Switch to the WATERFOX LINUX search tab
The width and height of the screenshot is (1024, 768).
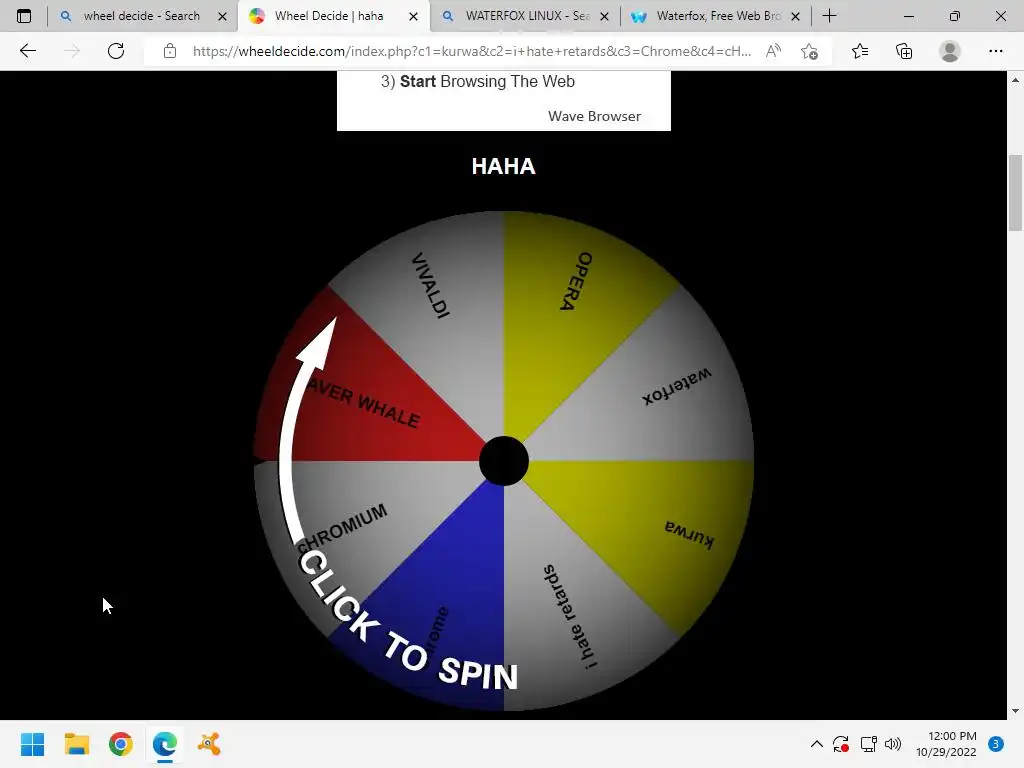point(527,16)
